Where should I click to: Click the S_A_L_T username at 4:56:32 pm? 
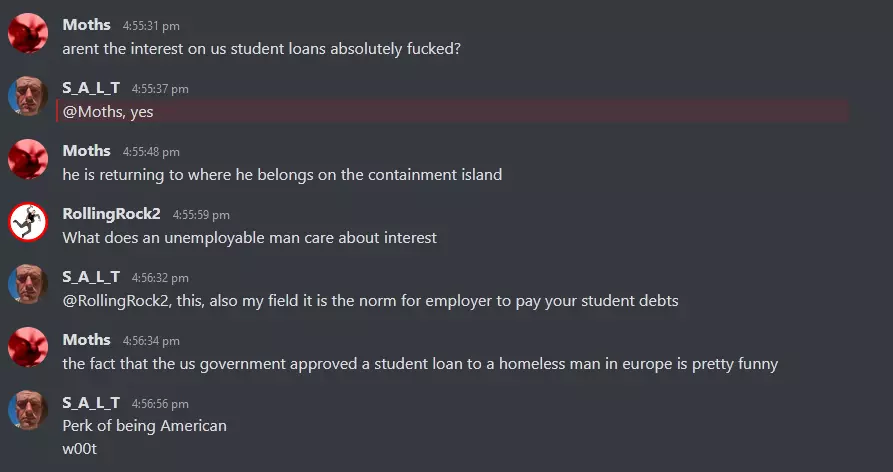coord(91,277)
